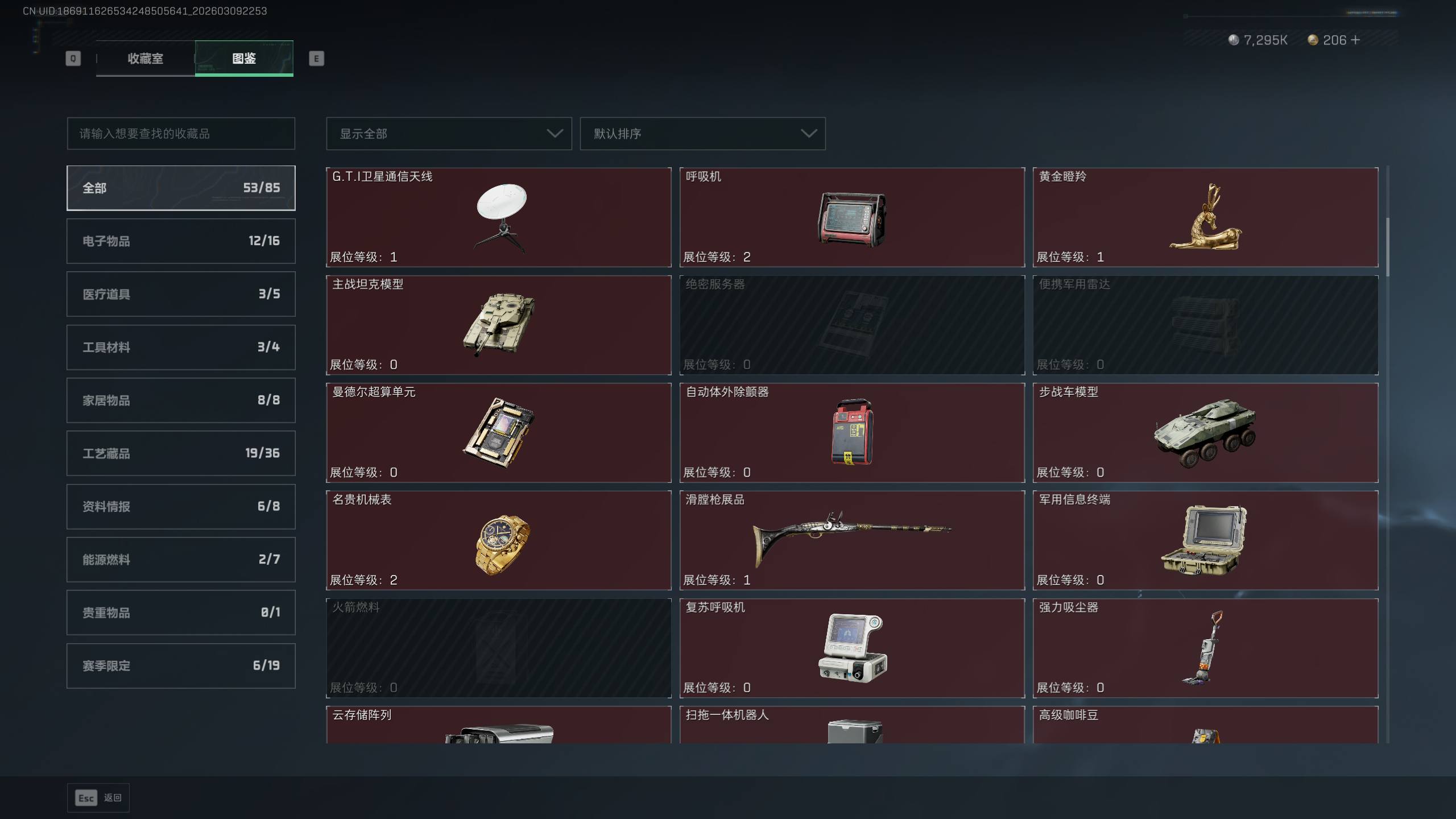The width and height of the screenshot is (1456, 819).
Task: Click the collection list vertical scrollbar
Action: point(1388,454)
